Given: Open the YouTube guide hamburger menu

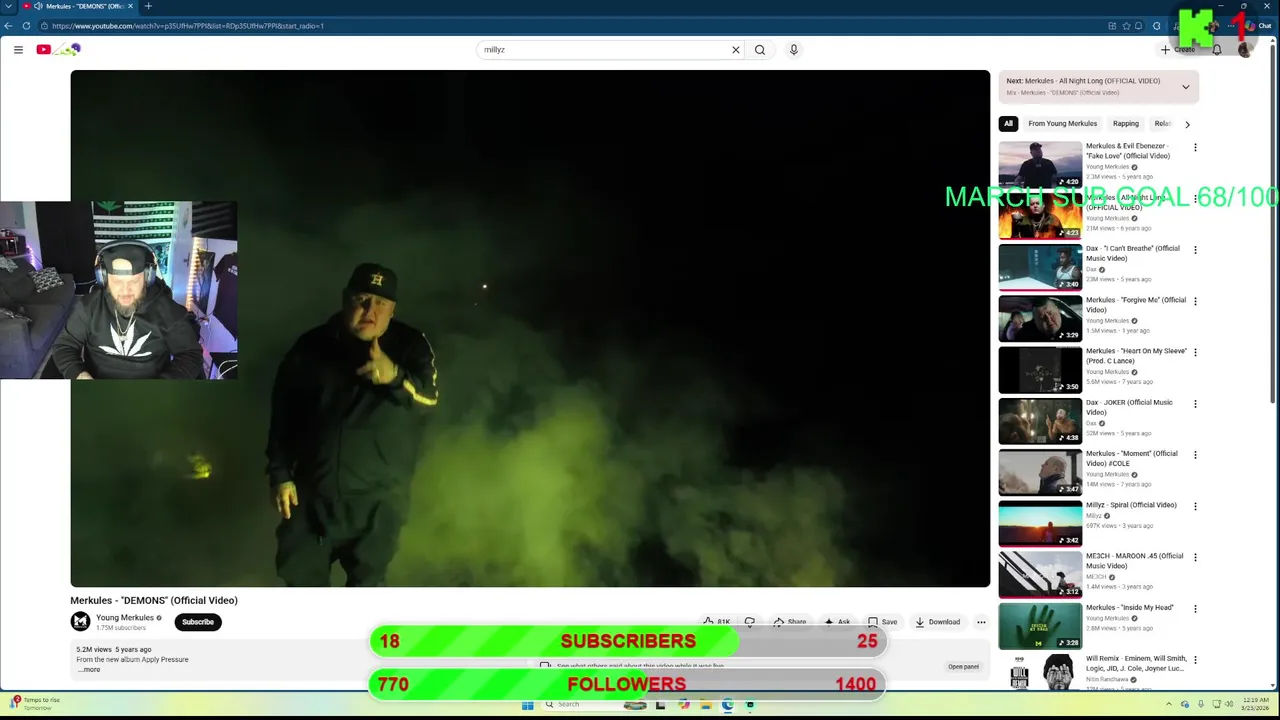Looking at the screenshot, I should pyautogui.click(x=18, y=49).
